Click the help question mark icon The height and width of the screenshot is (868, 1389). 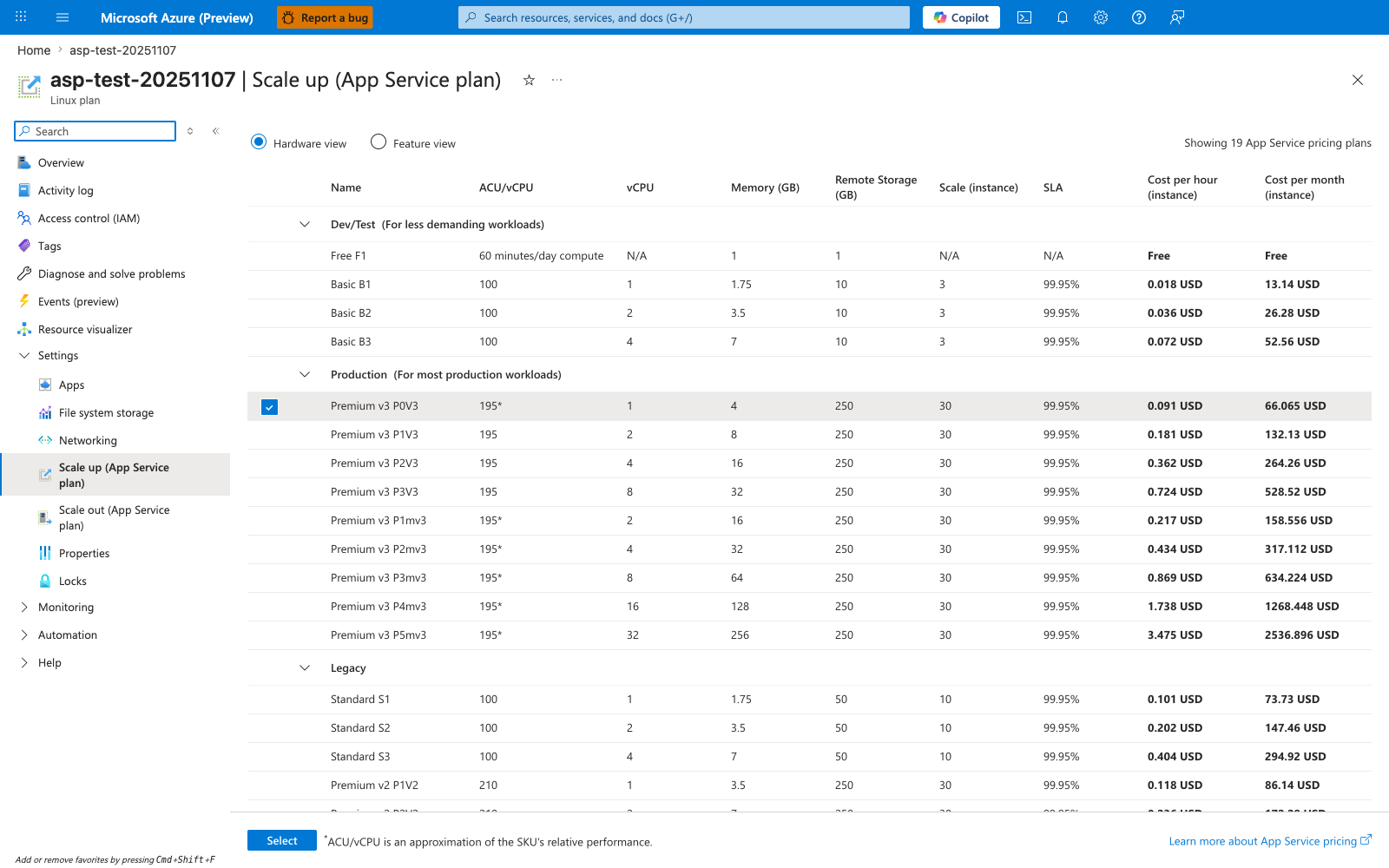click(1139, 17)
